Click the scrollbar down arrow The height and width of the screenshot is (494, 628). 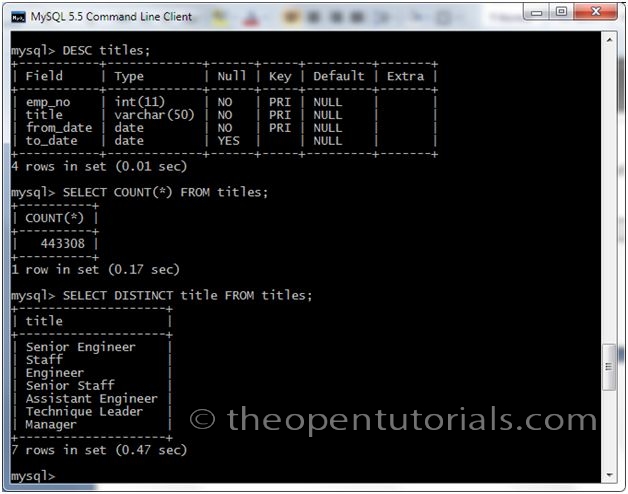pos(609,475)
